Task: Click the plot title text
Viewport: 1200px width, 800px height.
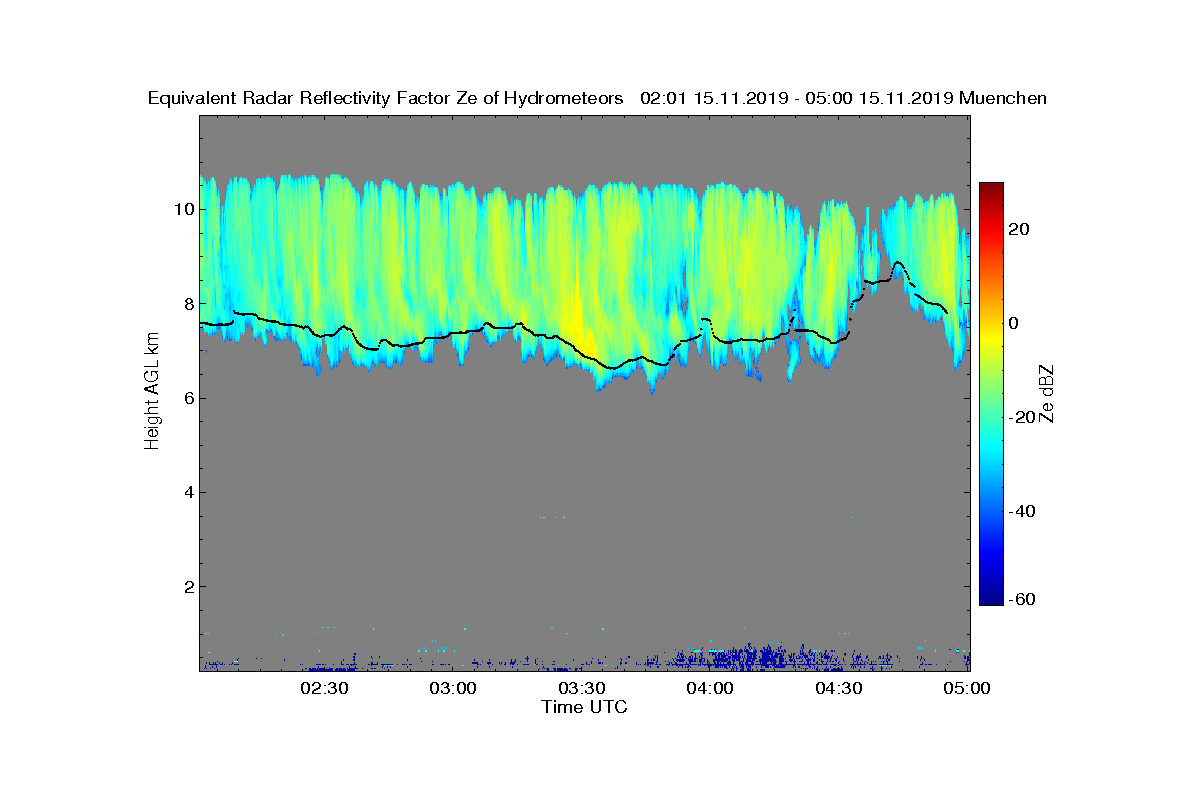Action: [x=597, y=98]
